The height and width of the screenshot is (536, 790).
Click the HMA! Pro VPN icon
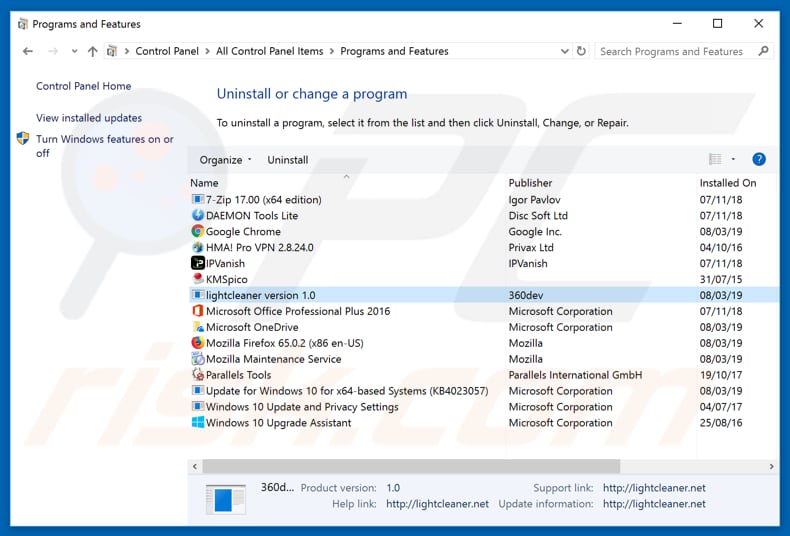tap(198, 247)
